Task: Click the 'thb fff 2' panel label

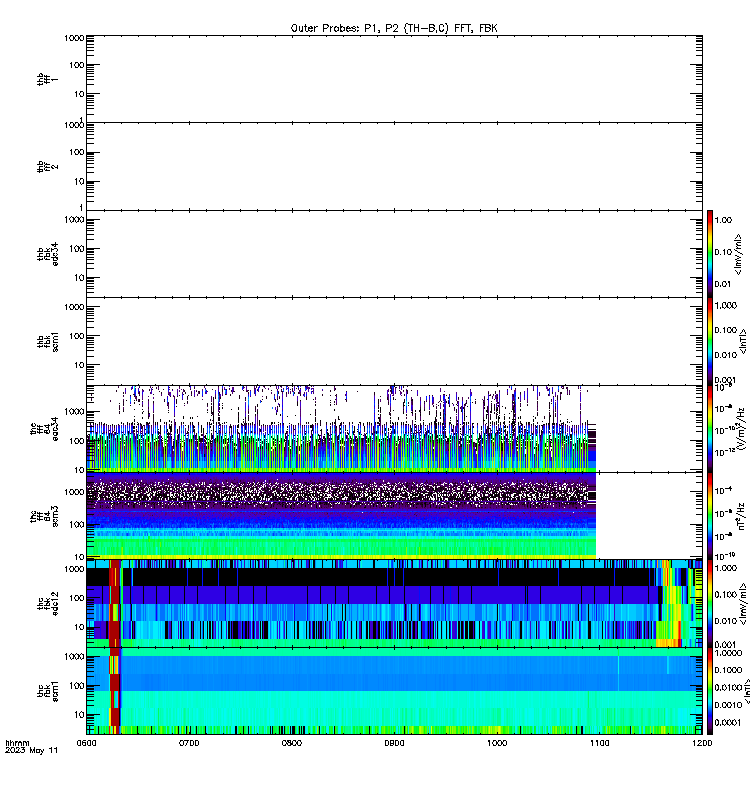Action: point(47,166)
